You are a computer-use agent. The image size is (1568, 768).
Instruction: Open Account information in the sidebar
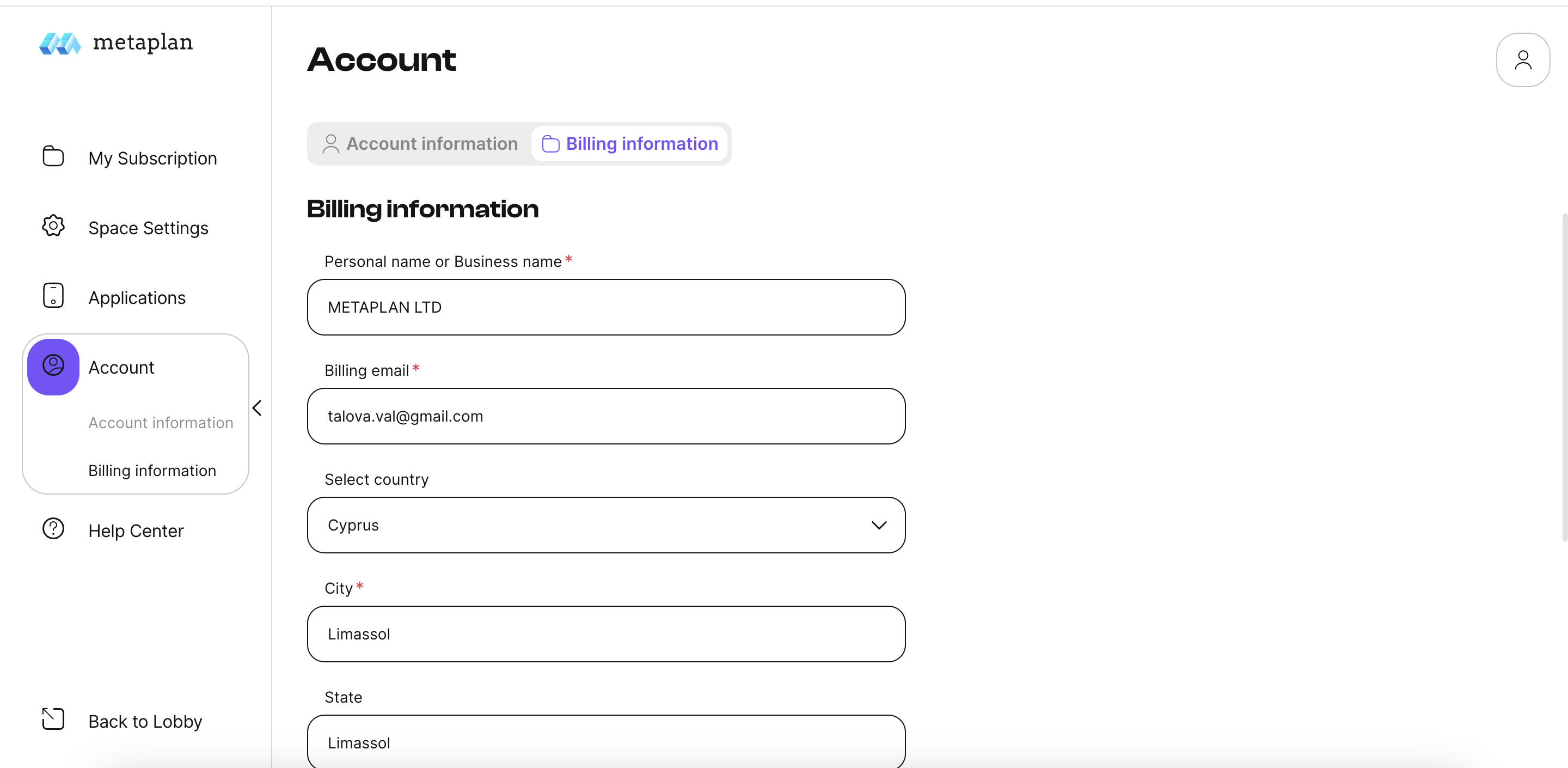(161, 423)
